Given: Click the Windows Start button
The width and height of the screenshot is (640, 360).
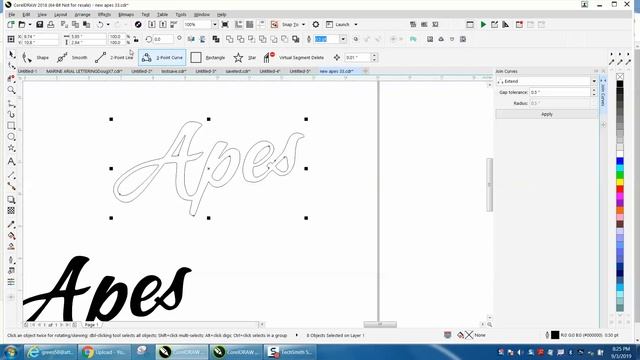Looking at the screenshot, I should (11, 351).
